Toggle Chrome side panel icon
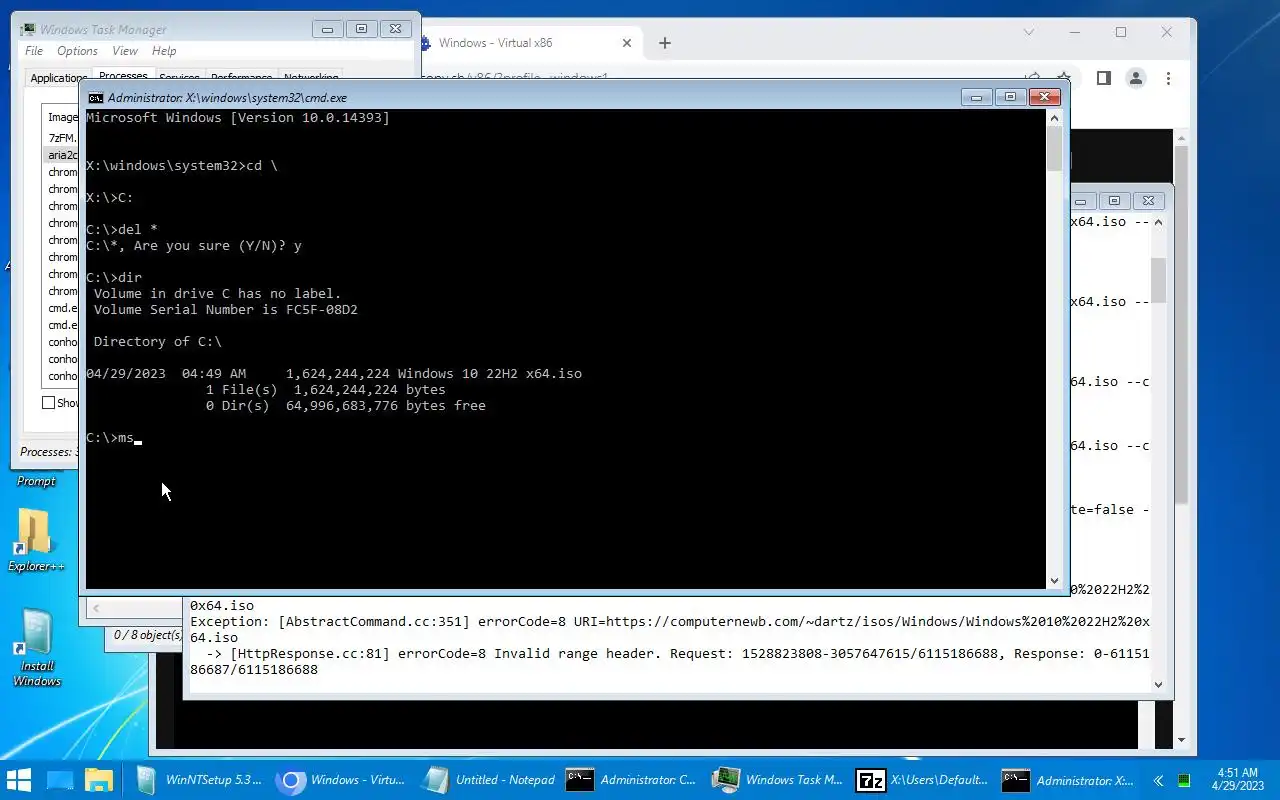 tap(1103, 78)
